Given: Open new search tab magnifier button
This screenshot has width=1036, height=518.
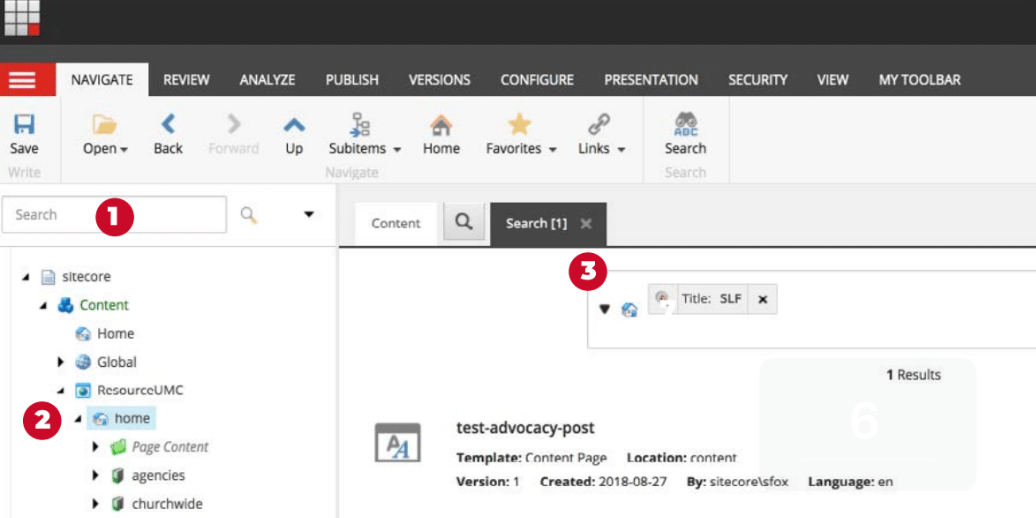Looking at the screenshot, I should 464,222.
